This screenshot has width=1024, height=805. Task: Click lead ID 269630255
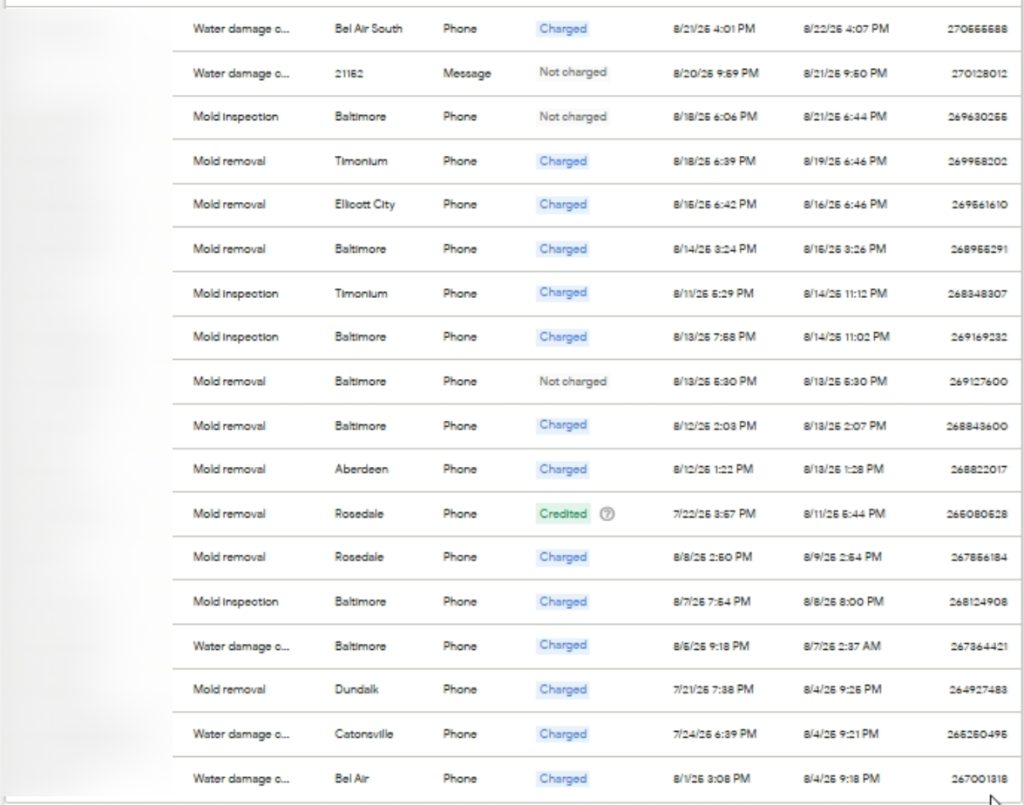coord(976,118)
